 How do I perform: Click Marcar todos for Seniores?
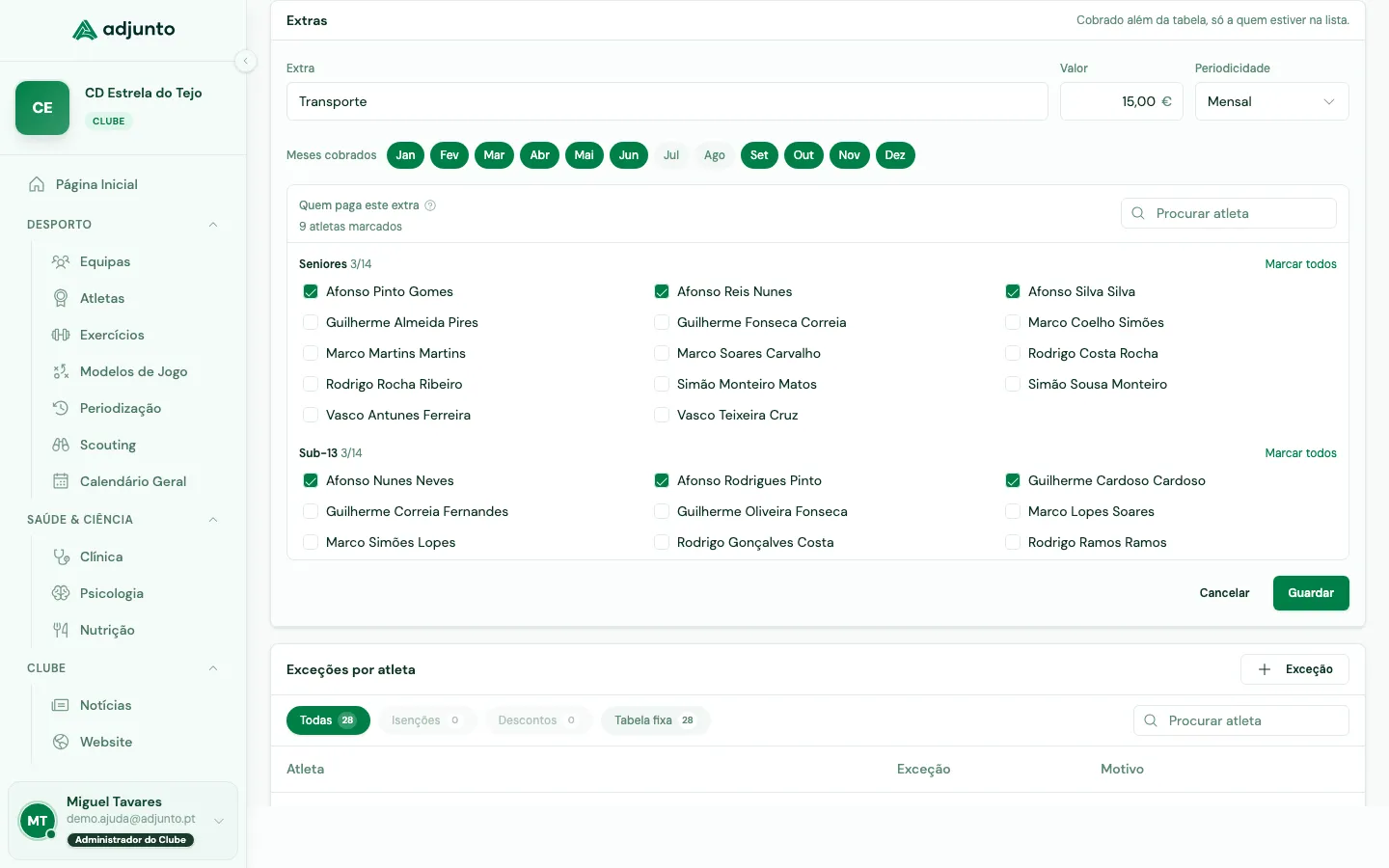tap(1300, 264)
